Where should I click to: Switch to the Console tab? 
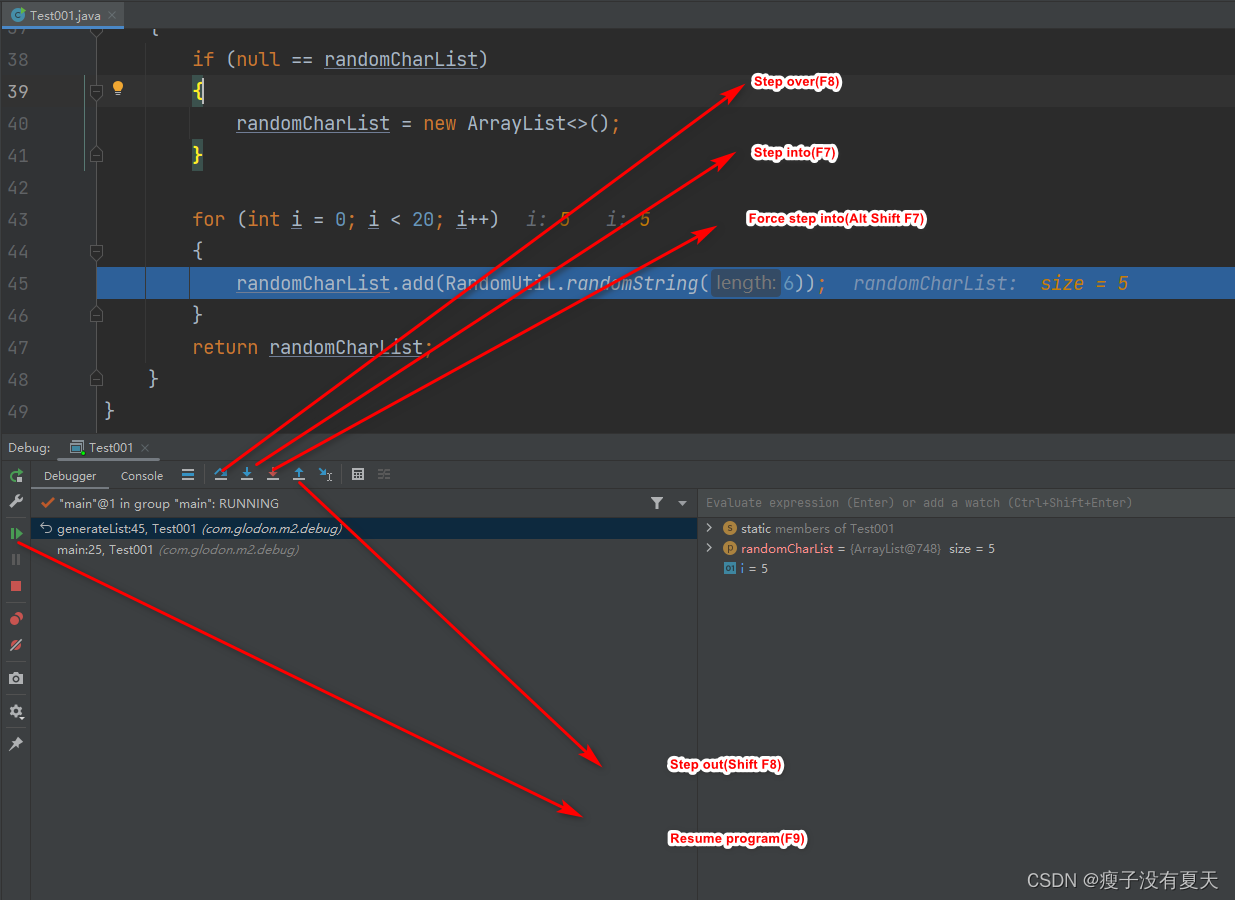point(141,475)
